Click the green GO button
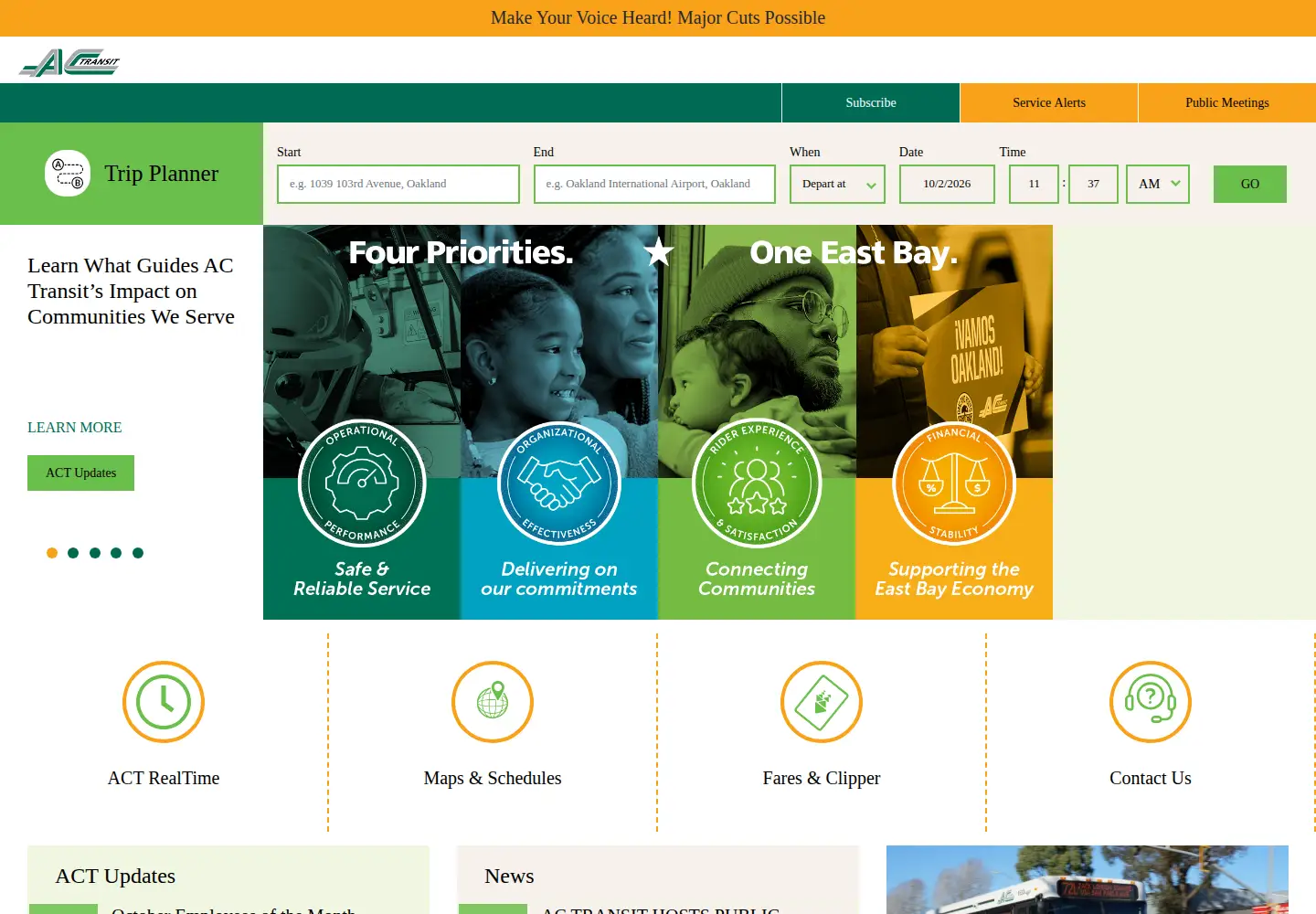The image size is (1316, 914). (x=1250, y=184)
